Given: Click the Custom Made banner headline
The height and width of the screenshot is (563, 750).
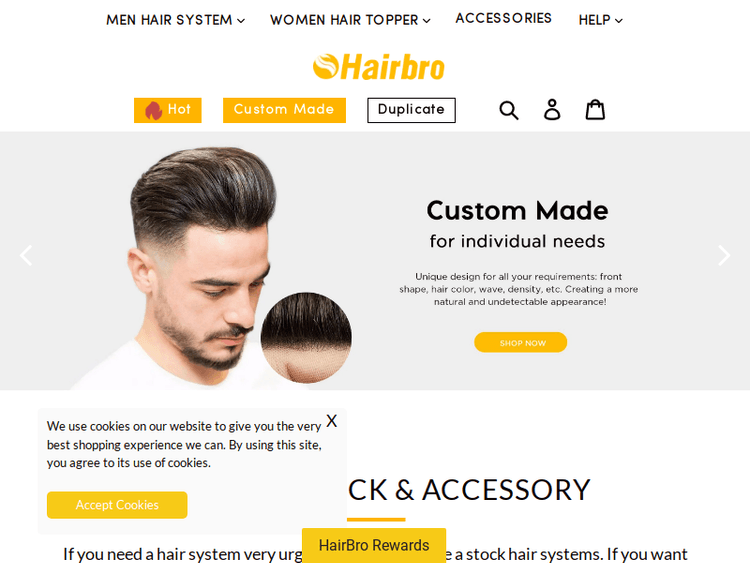Looking at the screenshot, I should pos(517,210).
